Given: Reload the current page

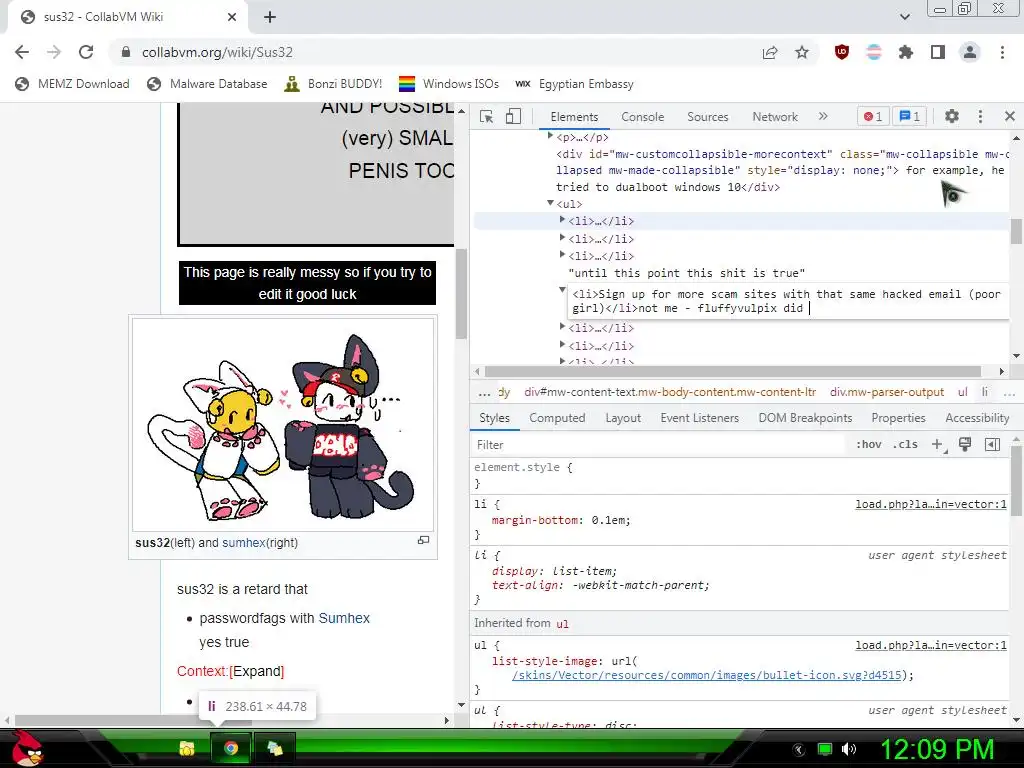Looking at the screenshot, I should click(86, 52).
